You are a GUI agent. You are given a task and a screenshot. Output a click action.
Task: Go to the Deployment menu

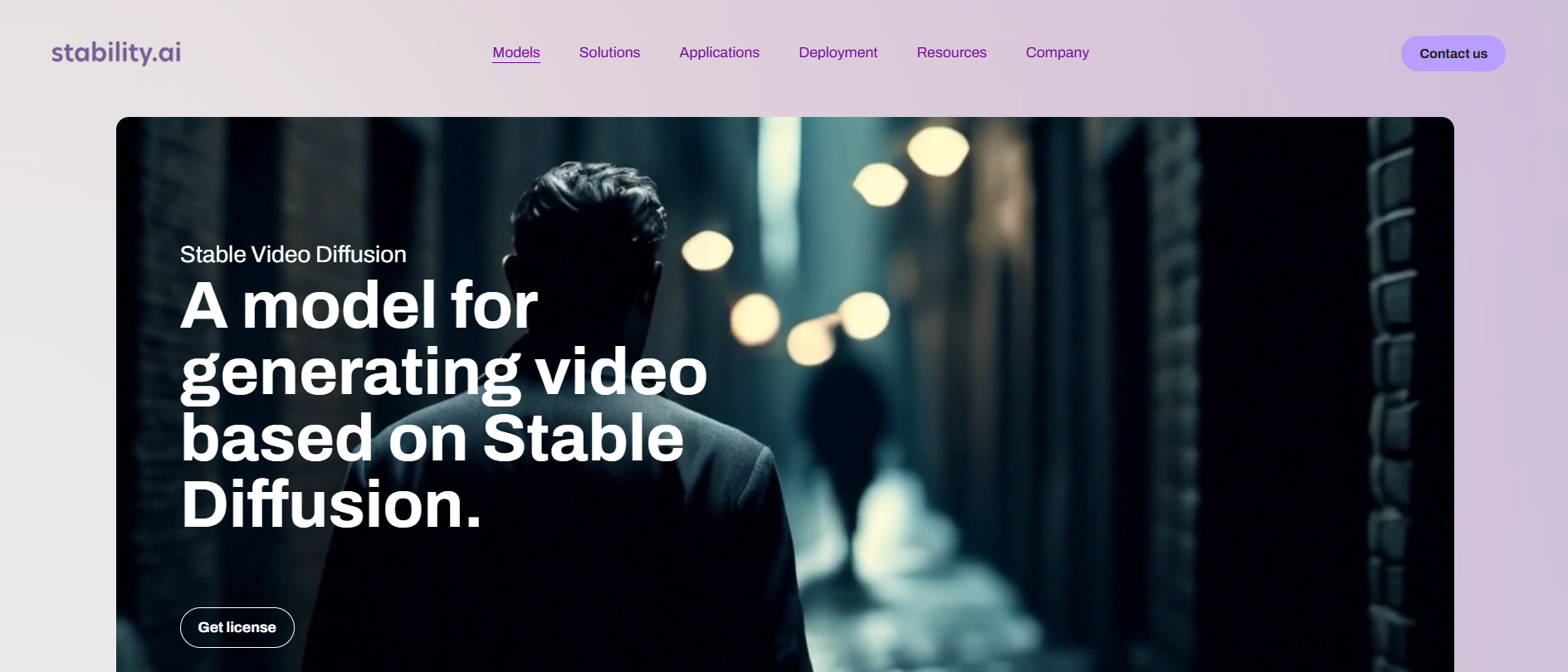pyautogui.click(x=838, y=52)
